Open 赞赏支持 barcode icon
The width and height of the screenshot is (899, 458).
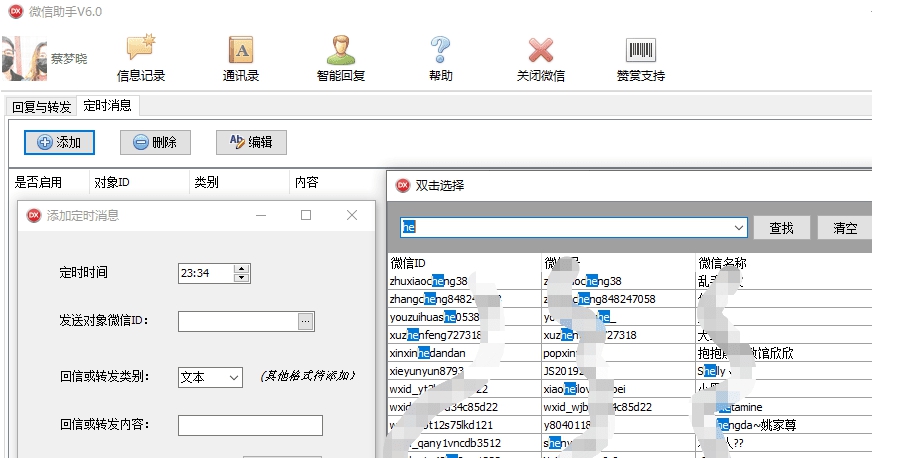pos(640,58)
